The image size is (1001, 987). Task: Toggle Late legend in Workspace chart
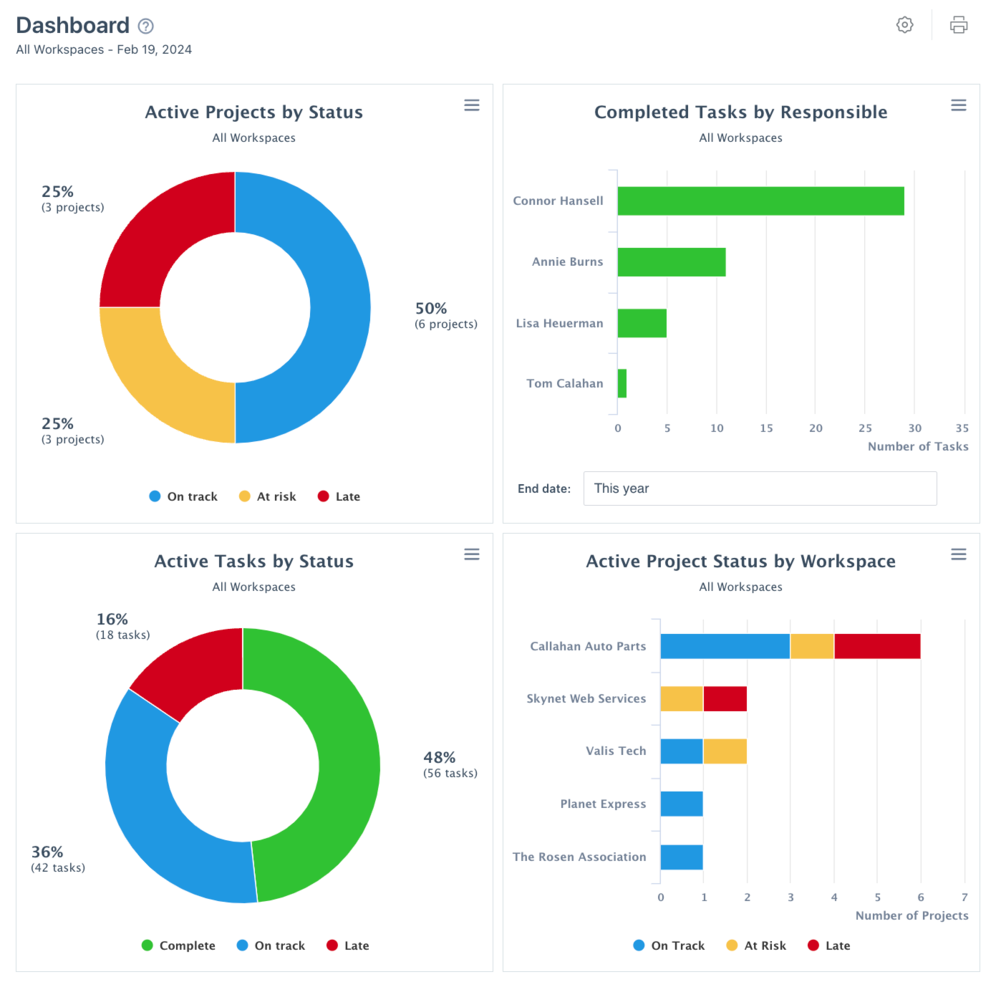(829, 946)
